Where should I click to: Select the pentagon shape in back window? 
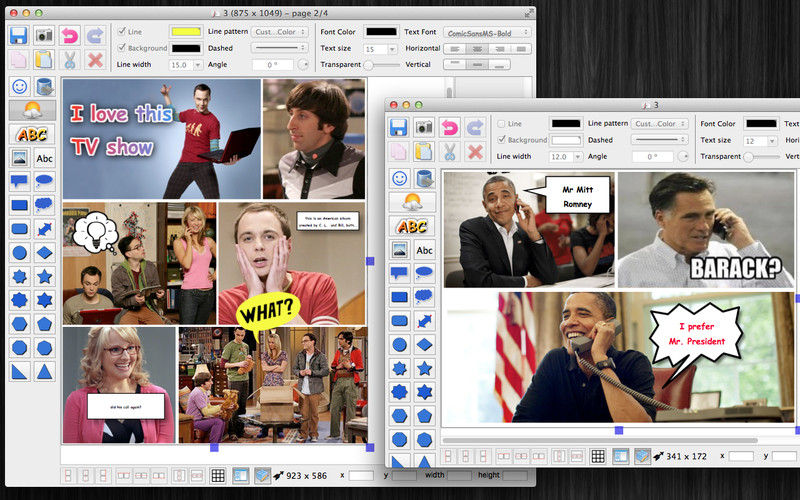[x=44, y=324]
